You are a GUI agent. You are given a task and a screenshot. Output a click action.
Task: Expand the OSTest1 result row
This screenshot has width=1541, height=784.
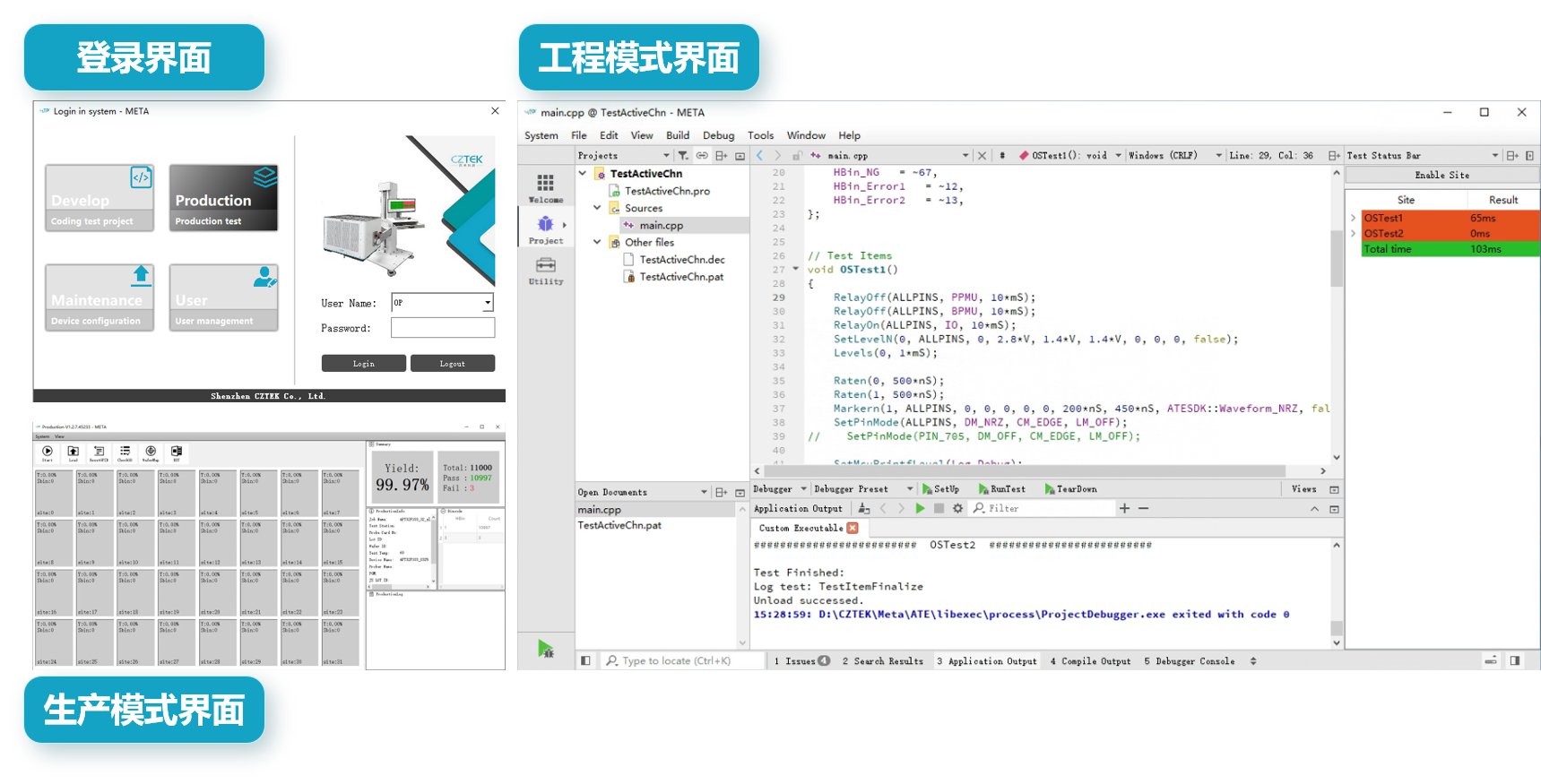1353,218
